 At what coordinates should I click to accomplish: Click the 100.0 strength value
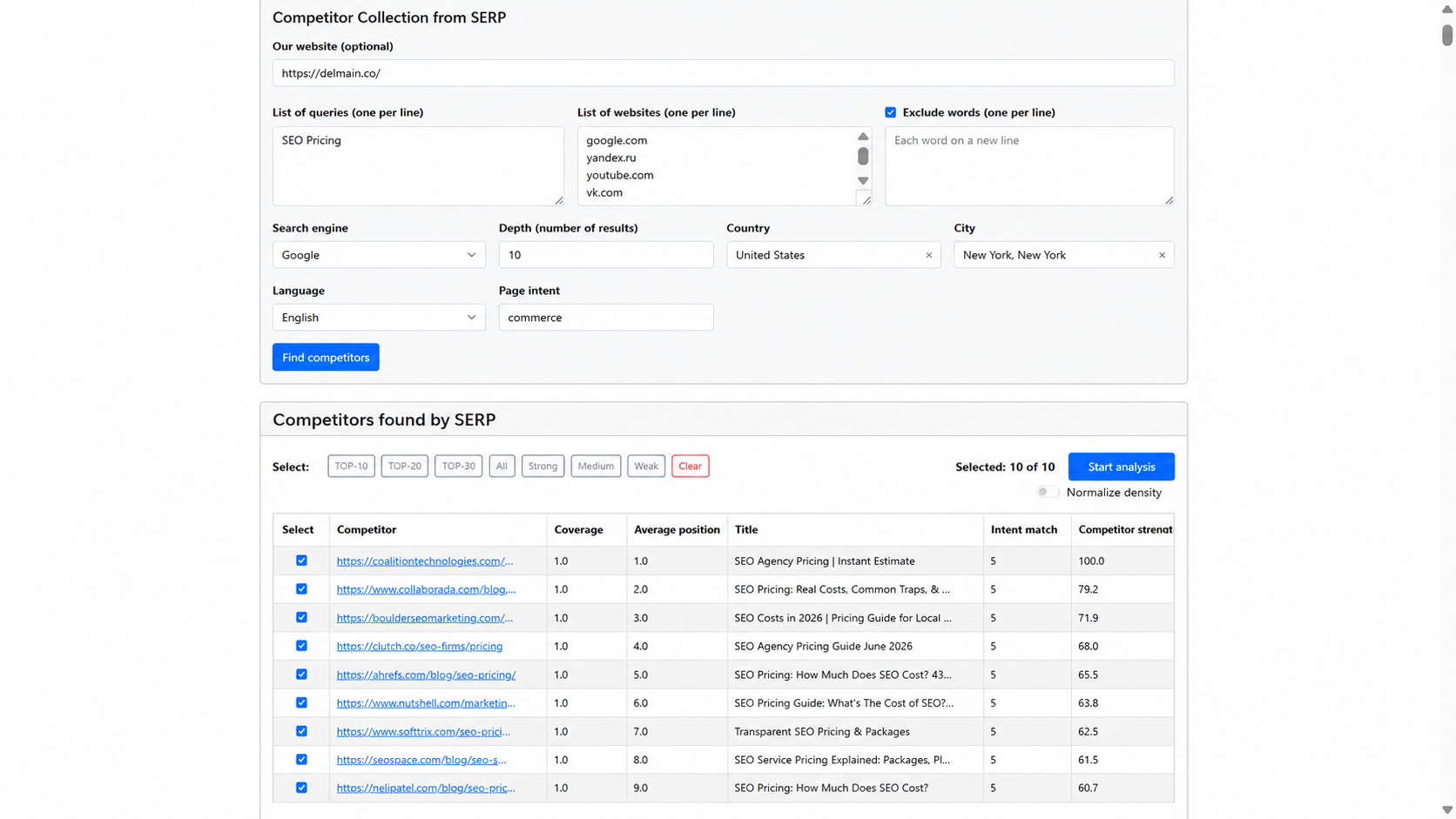coord(1091,561)
